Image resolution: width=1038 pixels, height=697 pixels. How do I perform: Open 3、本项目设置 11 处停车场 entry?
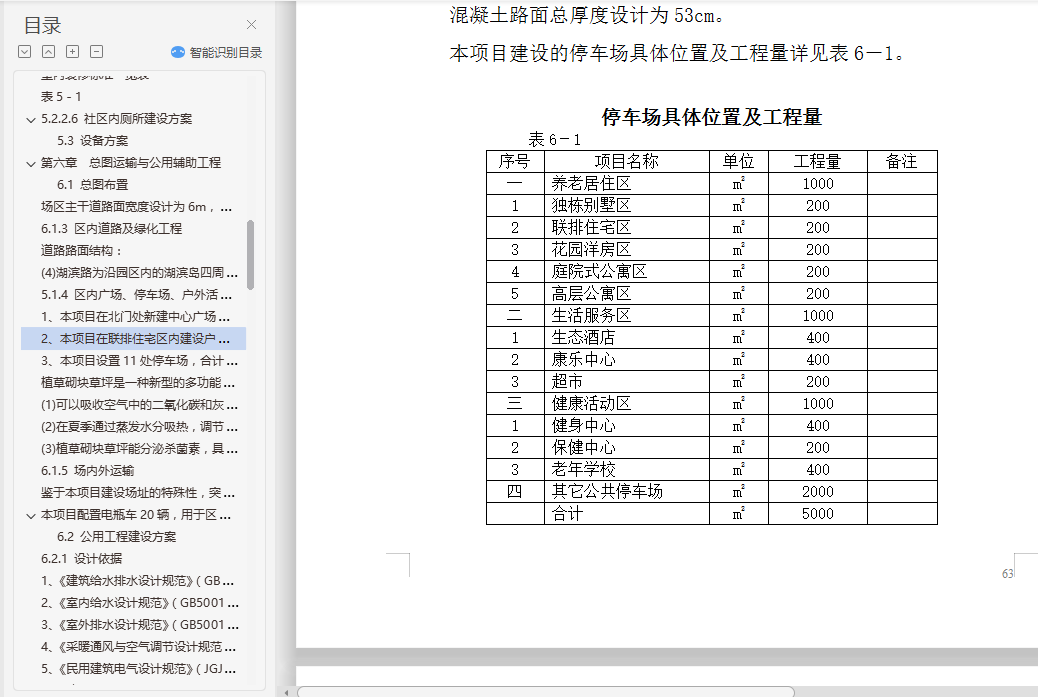[139, 361]
